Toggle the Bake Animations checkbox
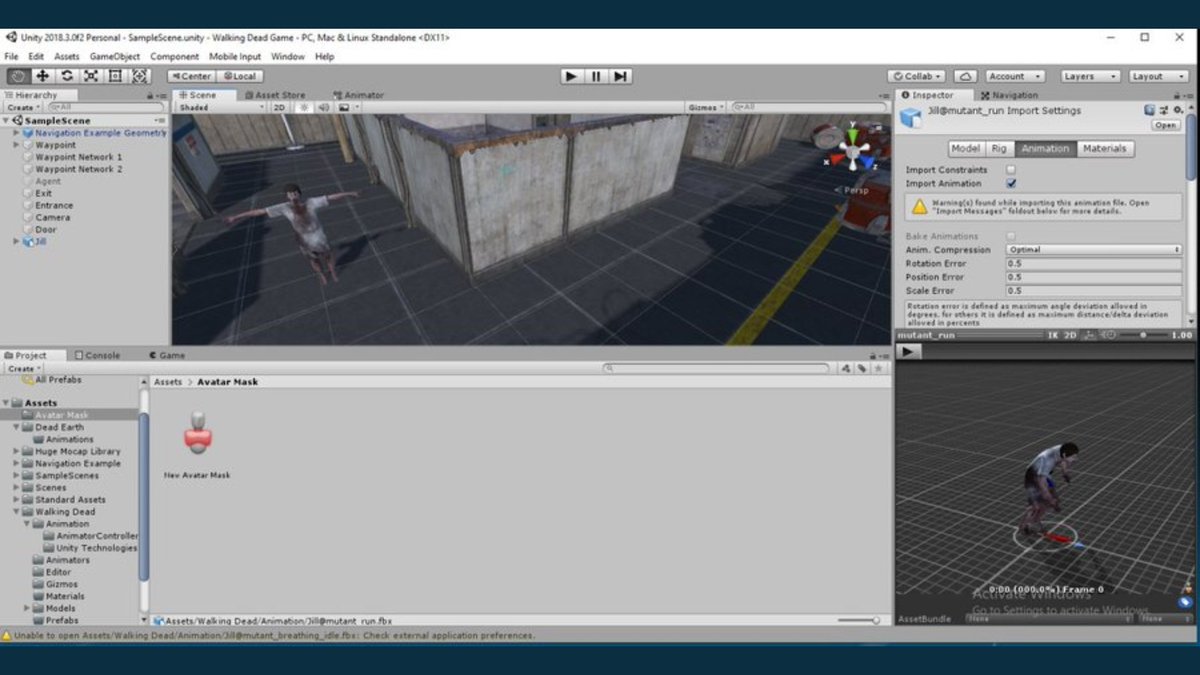This screenshot has height=675, width=1200. click(x=1011, y=236)
